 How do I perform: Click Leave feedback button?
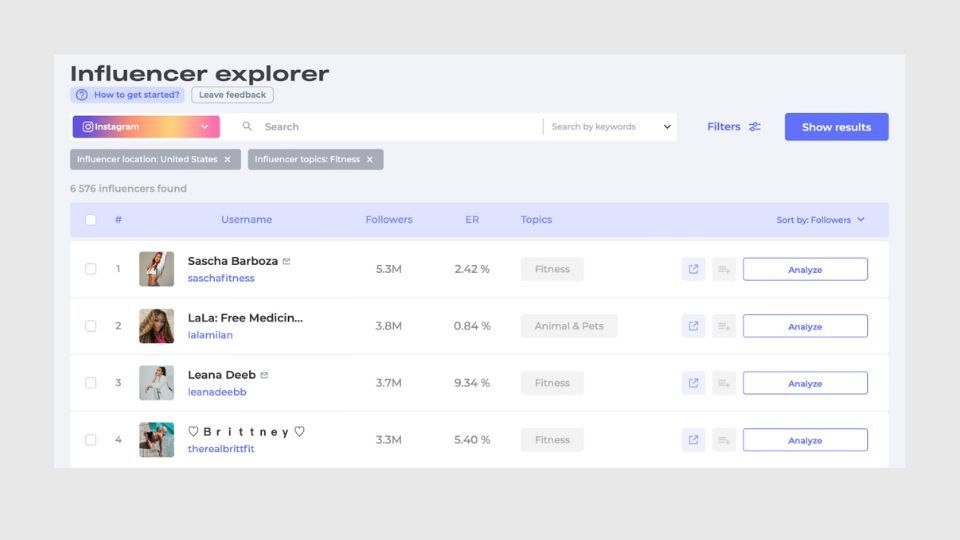coord(232,95)
